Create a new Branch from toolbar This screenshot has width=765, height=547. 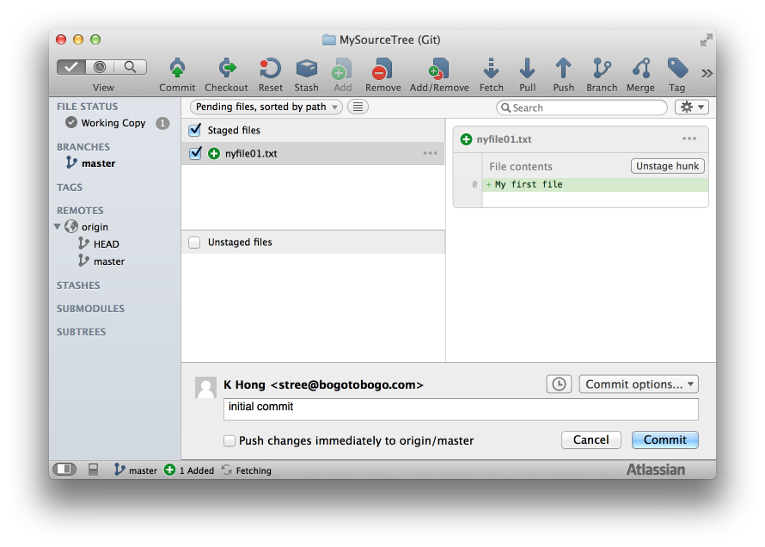tap(602, 68)
